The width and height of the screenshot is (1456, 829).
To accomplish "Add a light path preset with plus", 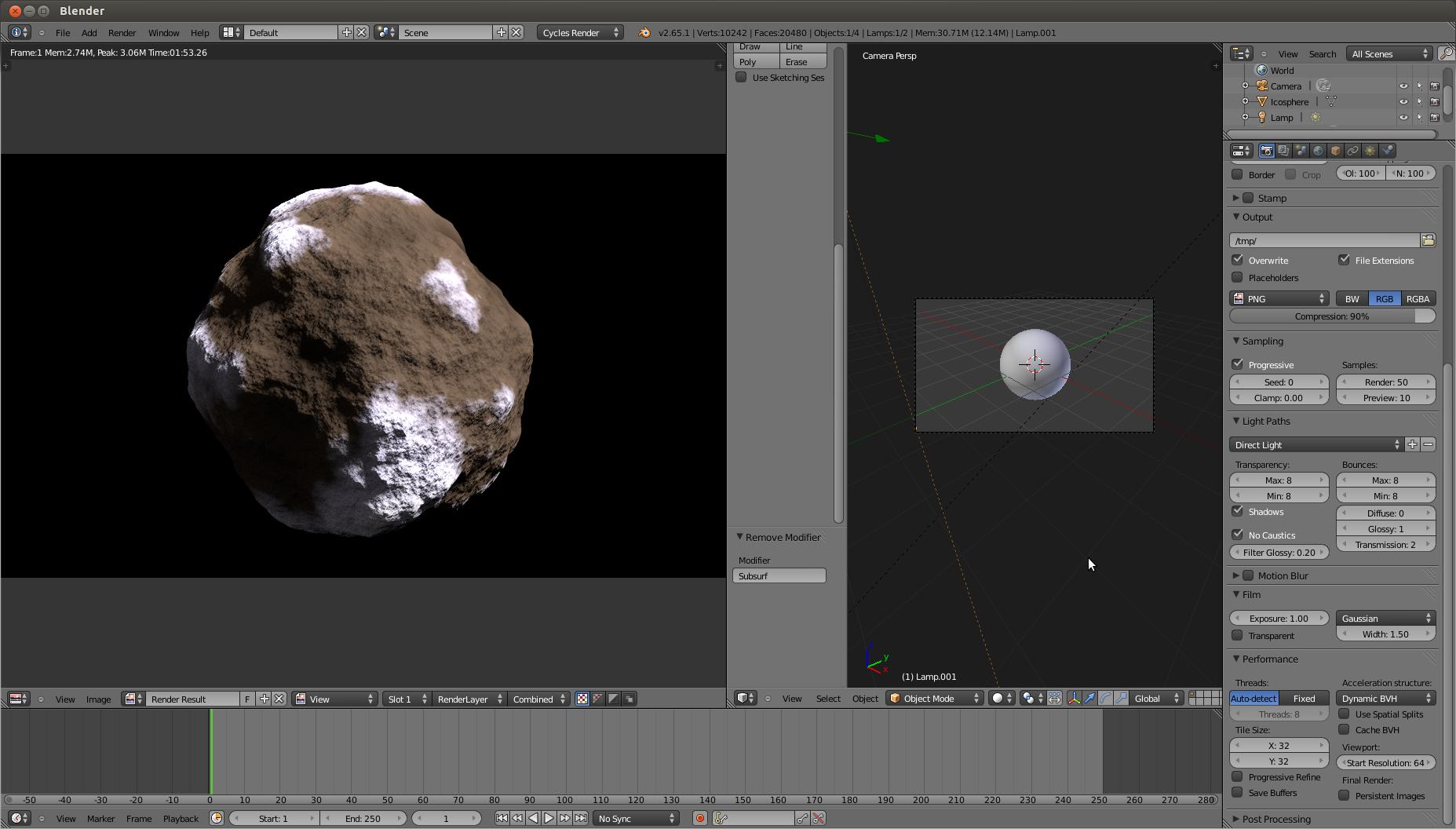I will 1412,444.
